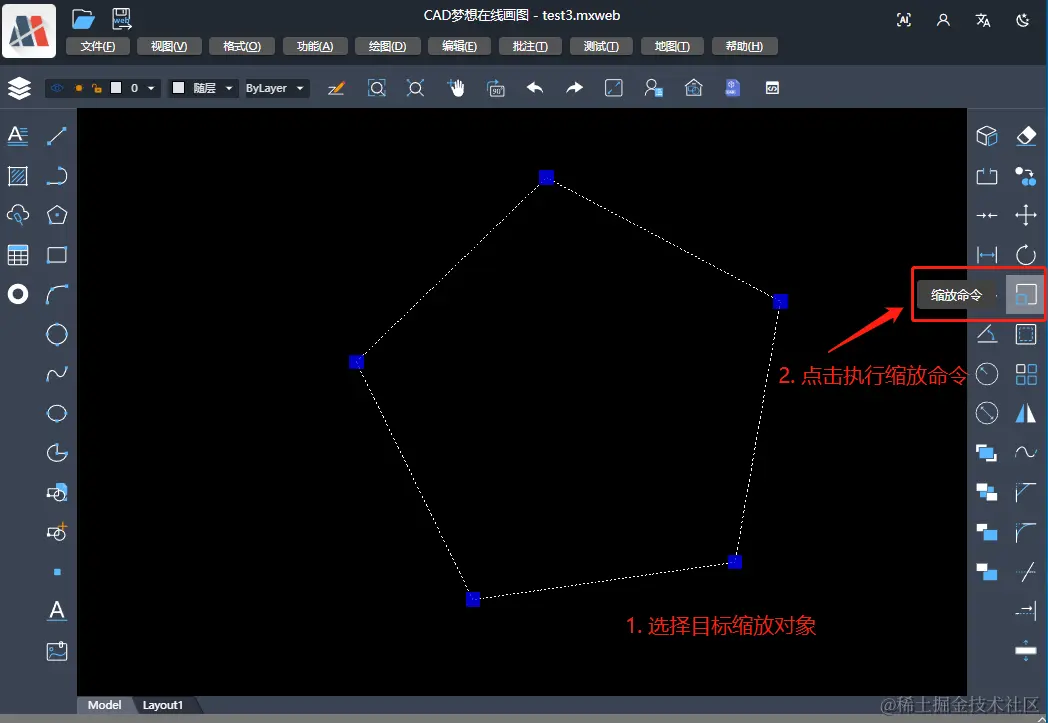Screen dimensions: 1048x723
Task: Switch to the Model tab
Action: (x=105, y=705)
